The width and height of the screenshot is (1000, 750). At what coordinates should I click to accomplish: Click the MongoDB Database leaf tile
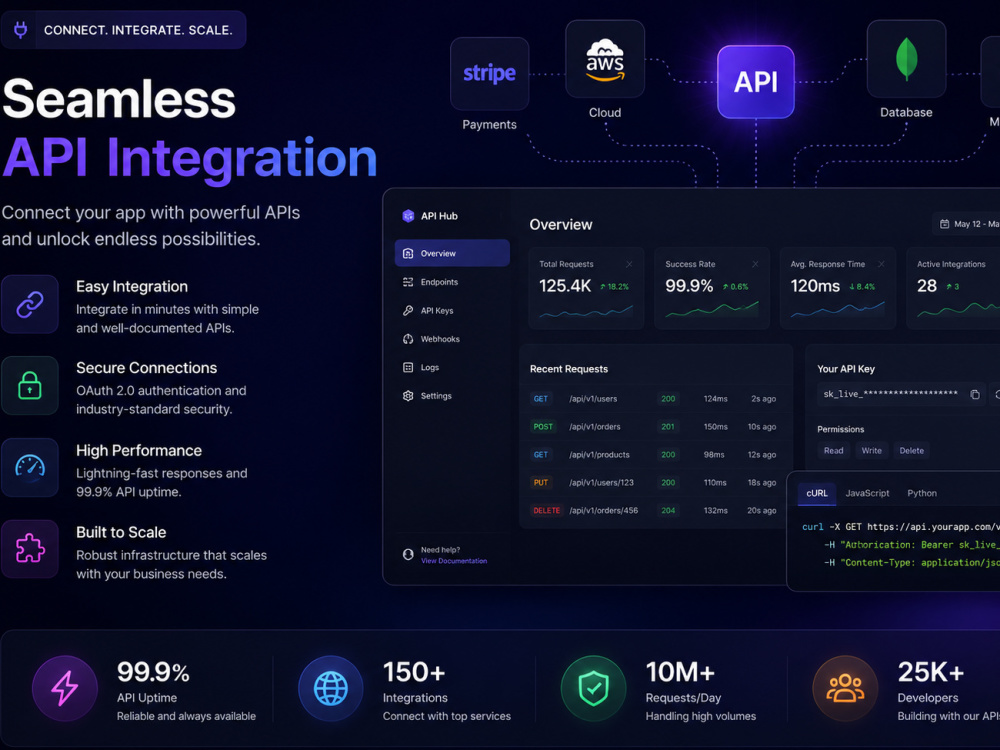point(906,59)
